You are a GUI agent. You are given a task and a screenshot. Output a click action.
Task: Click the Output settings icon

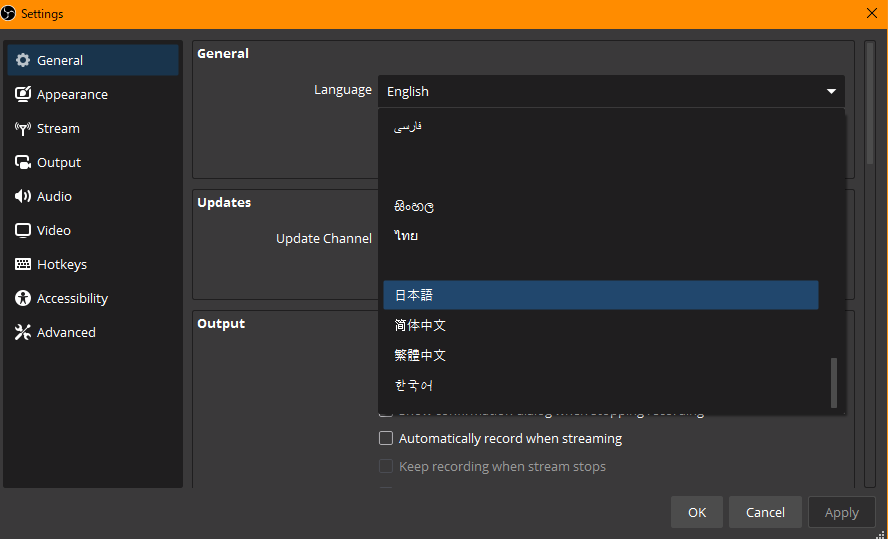23,162
